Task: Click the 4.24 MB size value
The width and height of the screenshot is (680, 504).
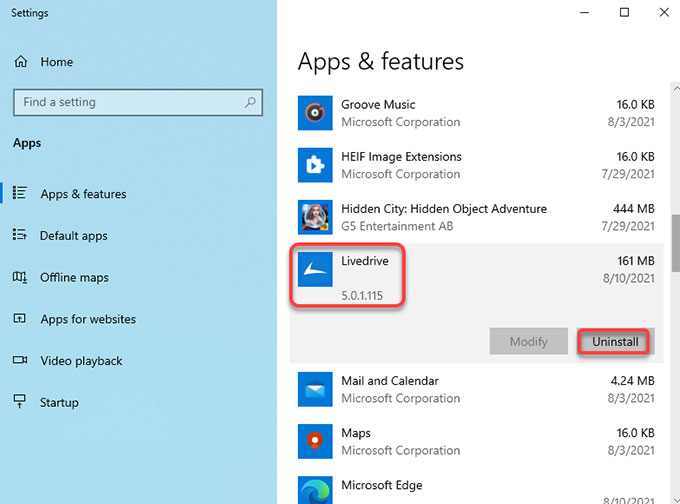Action: 632,381
